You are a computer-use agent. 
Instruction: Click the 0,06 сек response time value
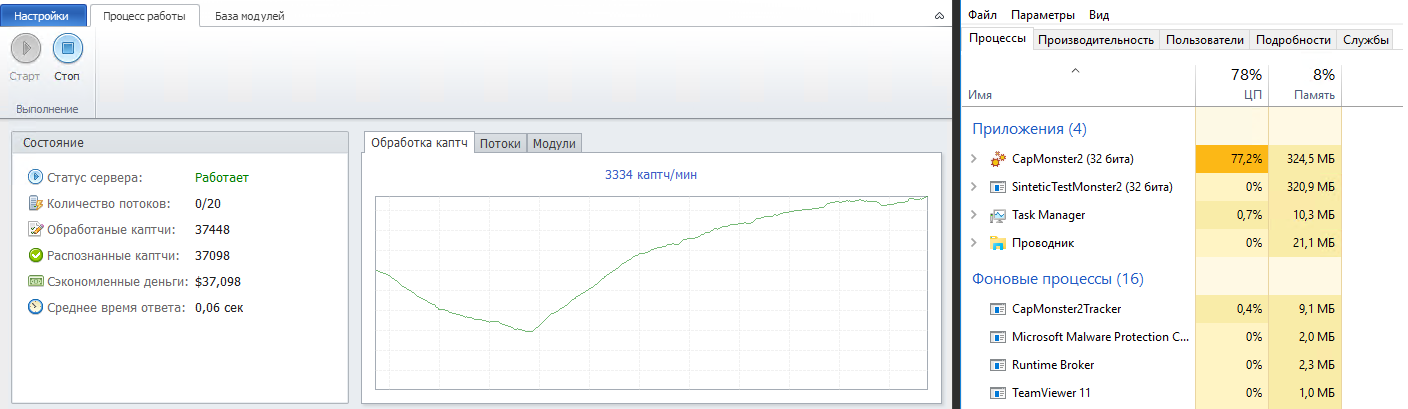pos(219,308)
